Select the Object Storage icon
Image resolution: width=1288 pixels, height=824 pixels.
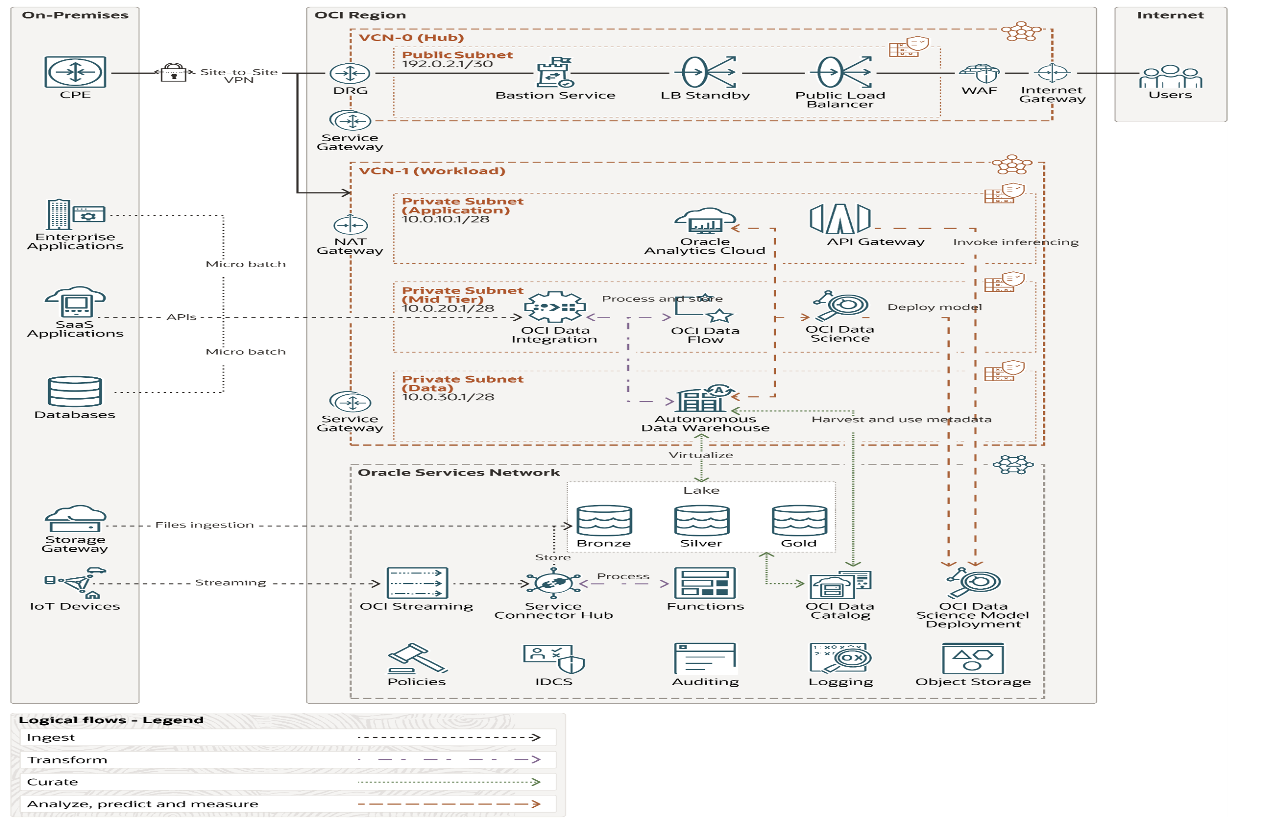(973, 659)
